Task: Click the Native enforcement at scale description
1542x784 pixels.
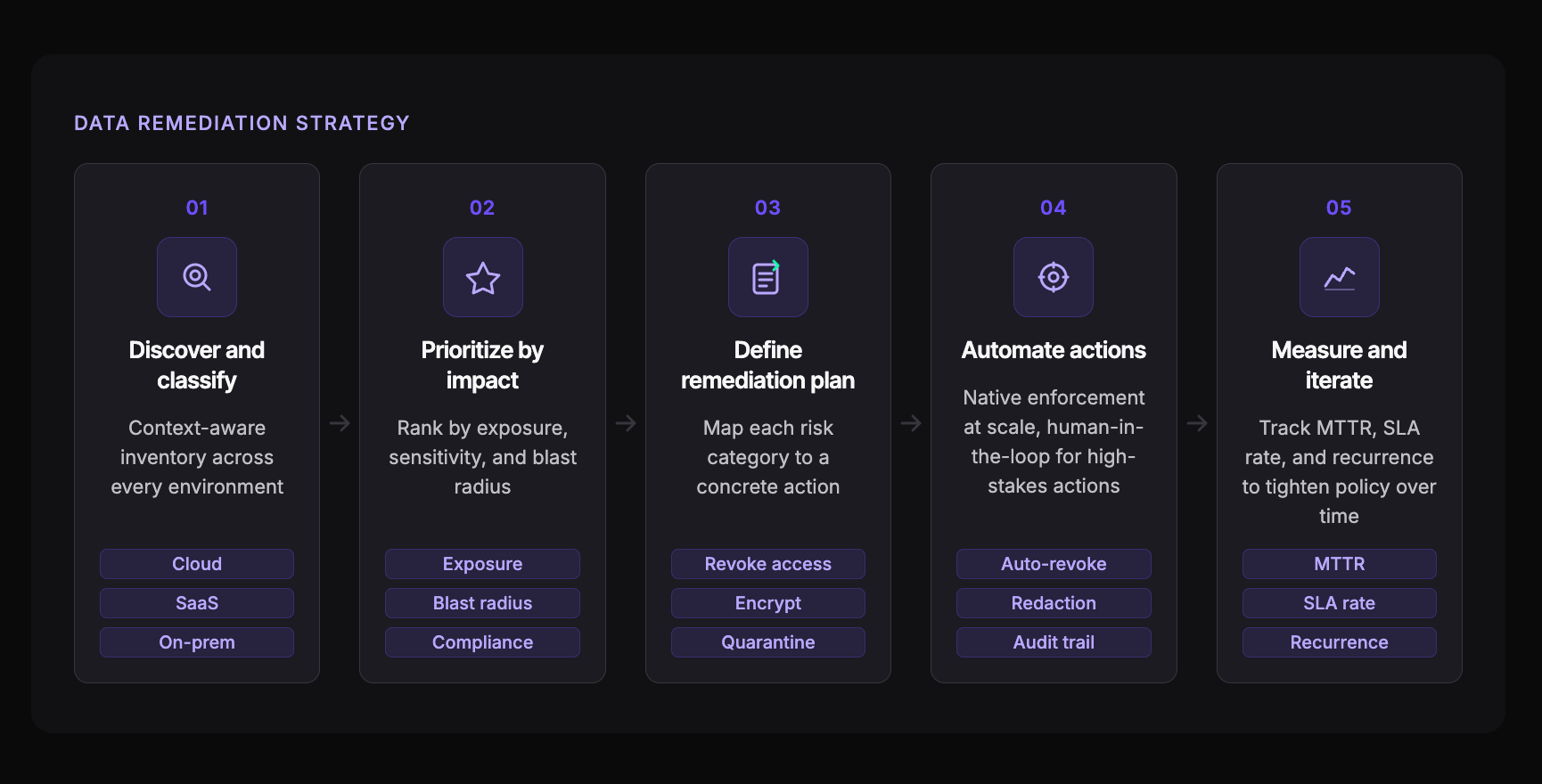Action: tap(1054, 442)
